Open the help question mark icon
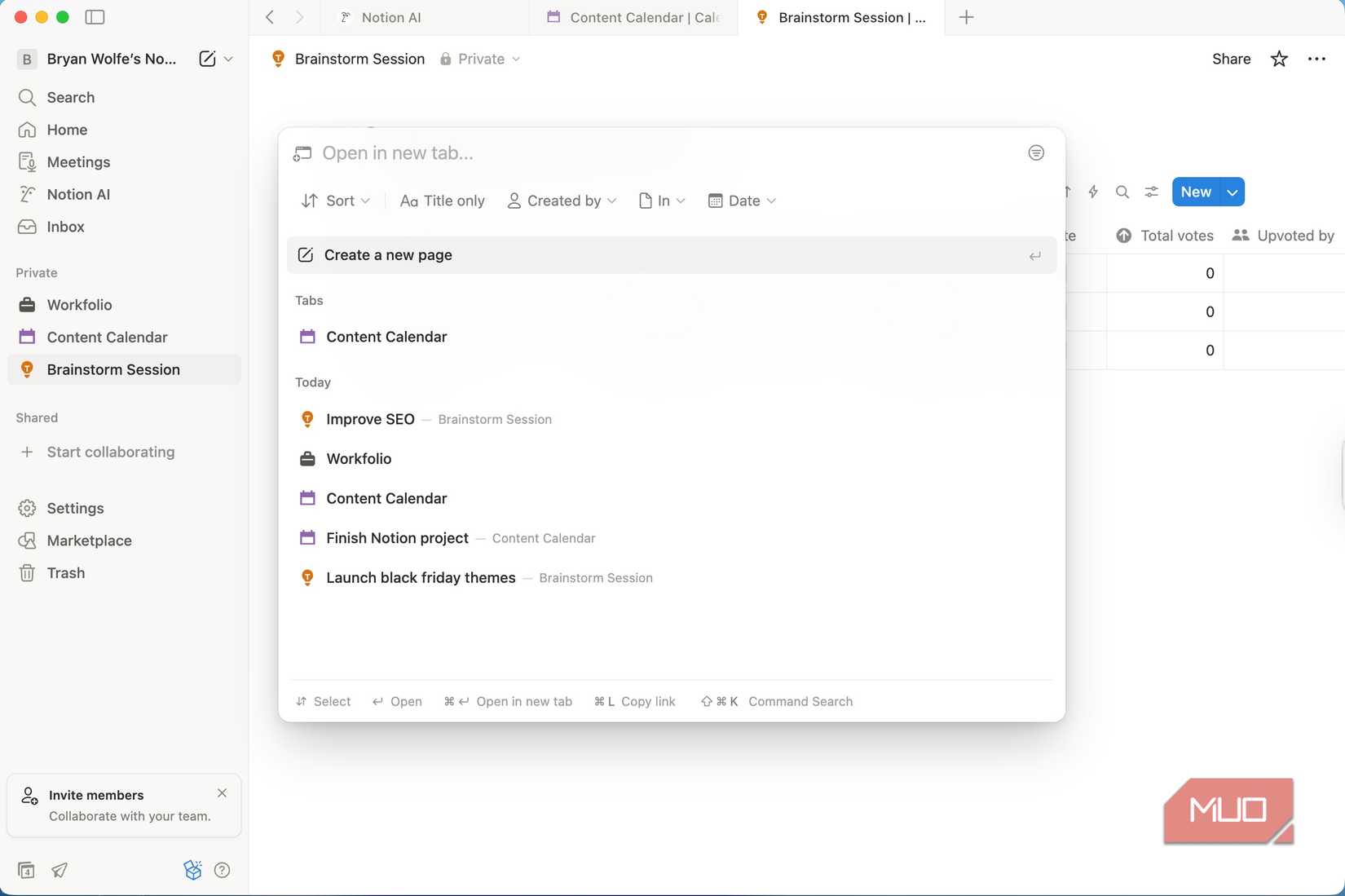Screen dimensions: 1345x896 [x=222, y=870]
